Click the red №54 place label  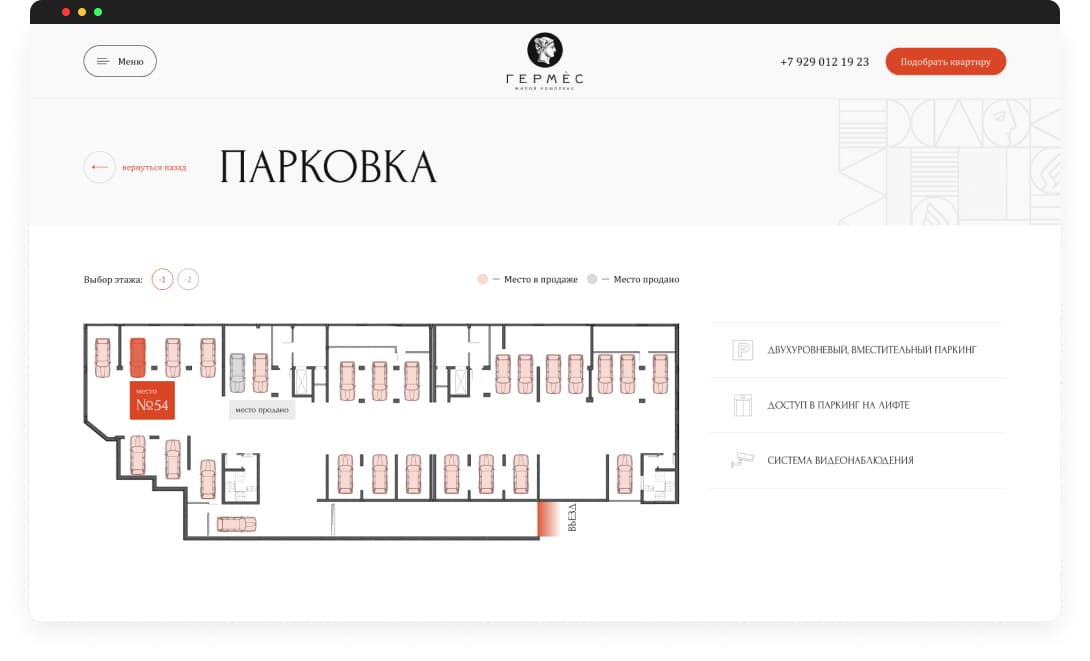(x=152, y=400)
